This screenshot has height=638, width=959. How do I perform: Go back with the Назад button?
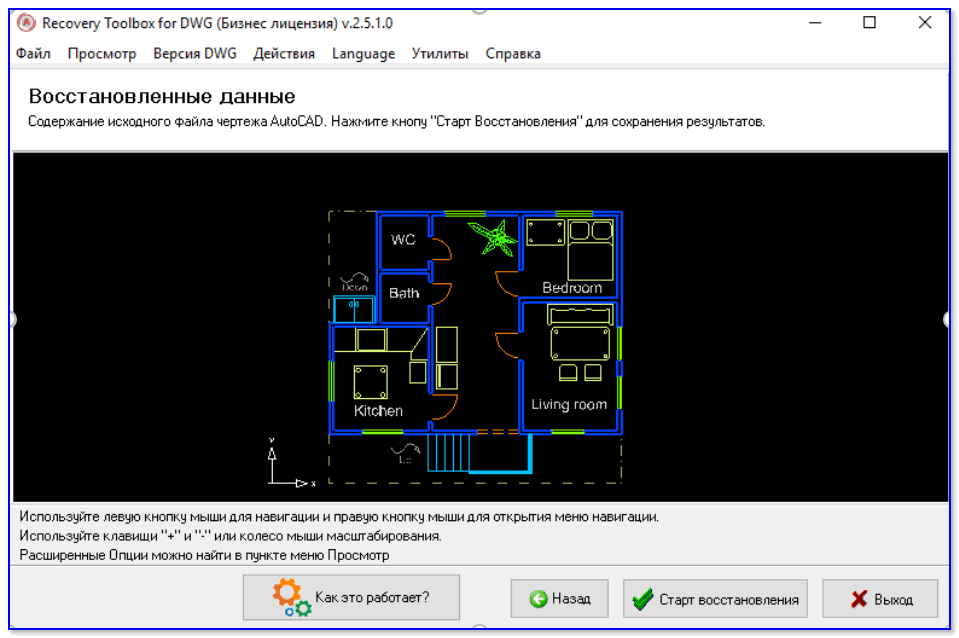click(x=560, y=598)
